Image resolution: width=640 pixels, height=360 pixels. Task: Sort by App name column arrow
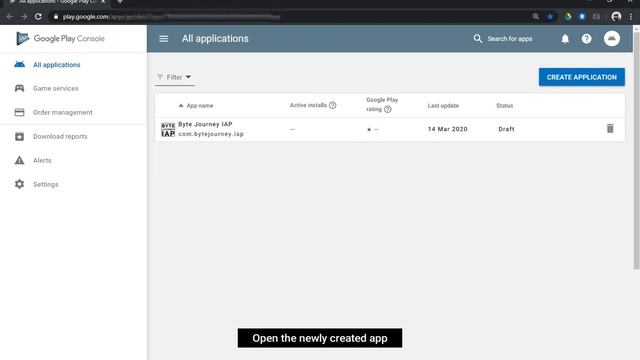click(181, 106)
